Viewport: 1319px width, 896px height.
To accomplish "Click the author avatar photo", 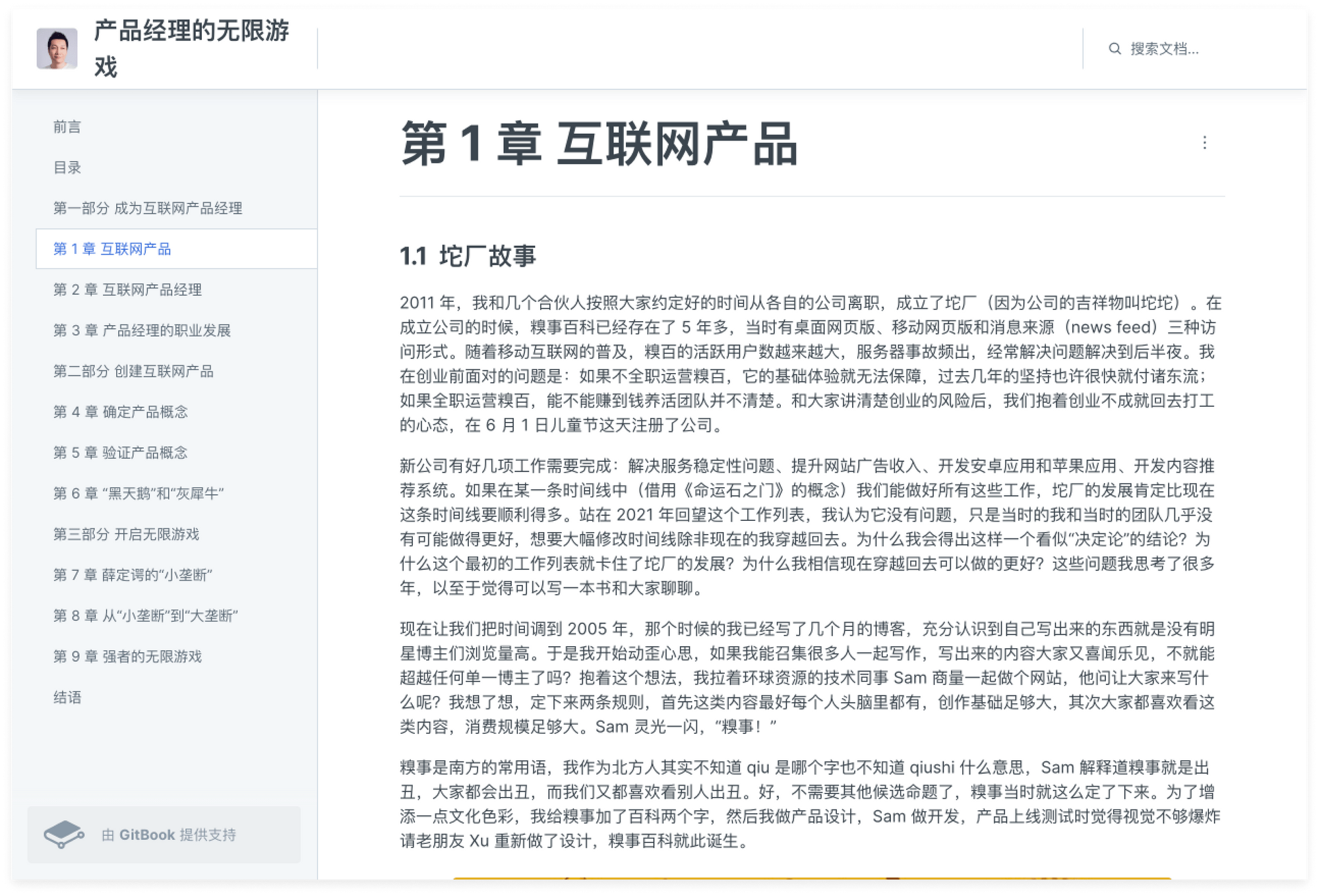I will pos(57,49).
